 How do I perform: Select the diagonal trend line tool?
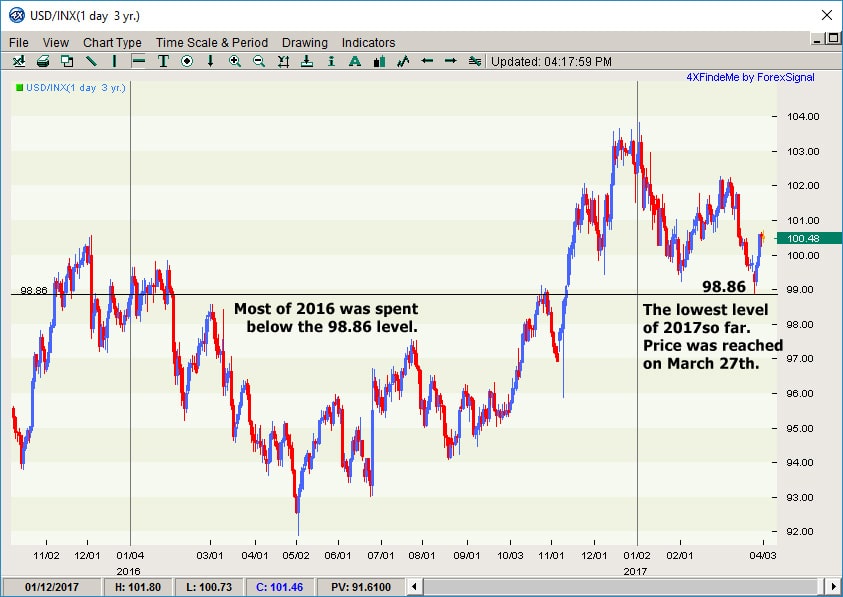pyautogui.click(x=91, y=61)
